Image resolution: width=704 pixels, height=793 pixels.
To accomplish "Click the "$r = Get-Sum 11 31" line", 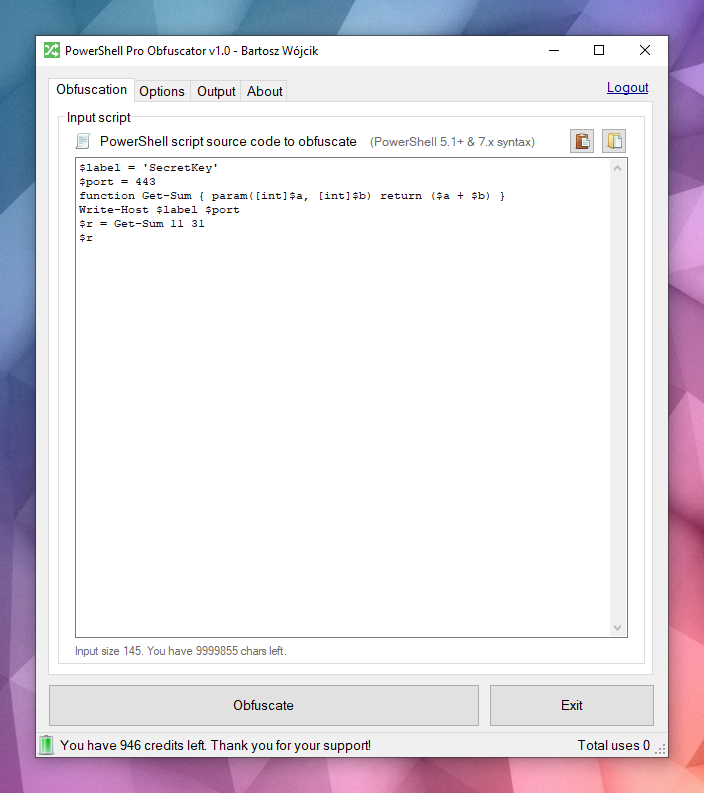I will (x=142, y=224).
